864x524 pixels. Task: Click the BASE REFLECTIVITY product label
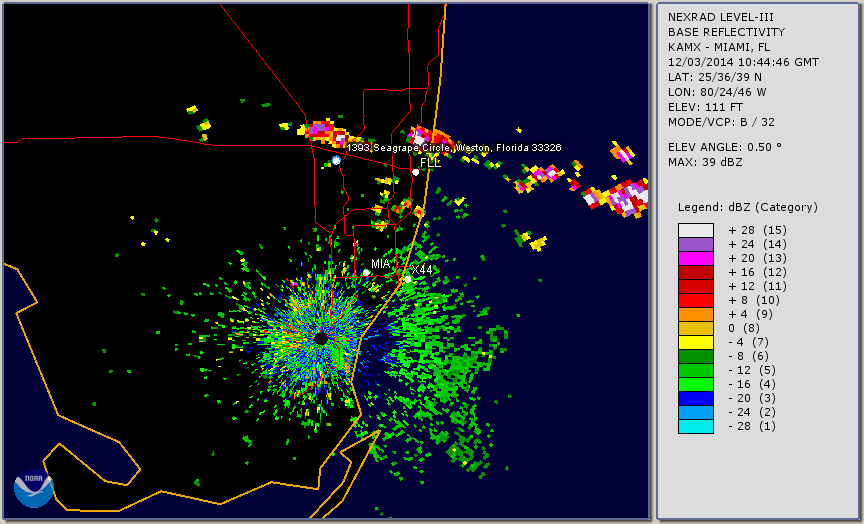tap(726, 32)
